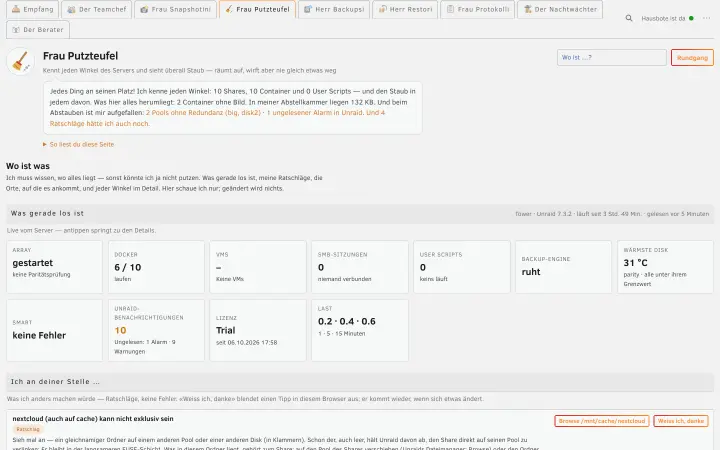Click the Der Teamchef tab icon
This screenshot has width=720, height=450.
(x=71, y=9)
